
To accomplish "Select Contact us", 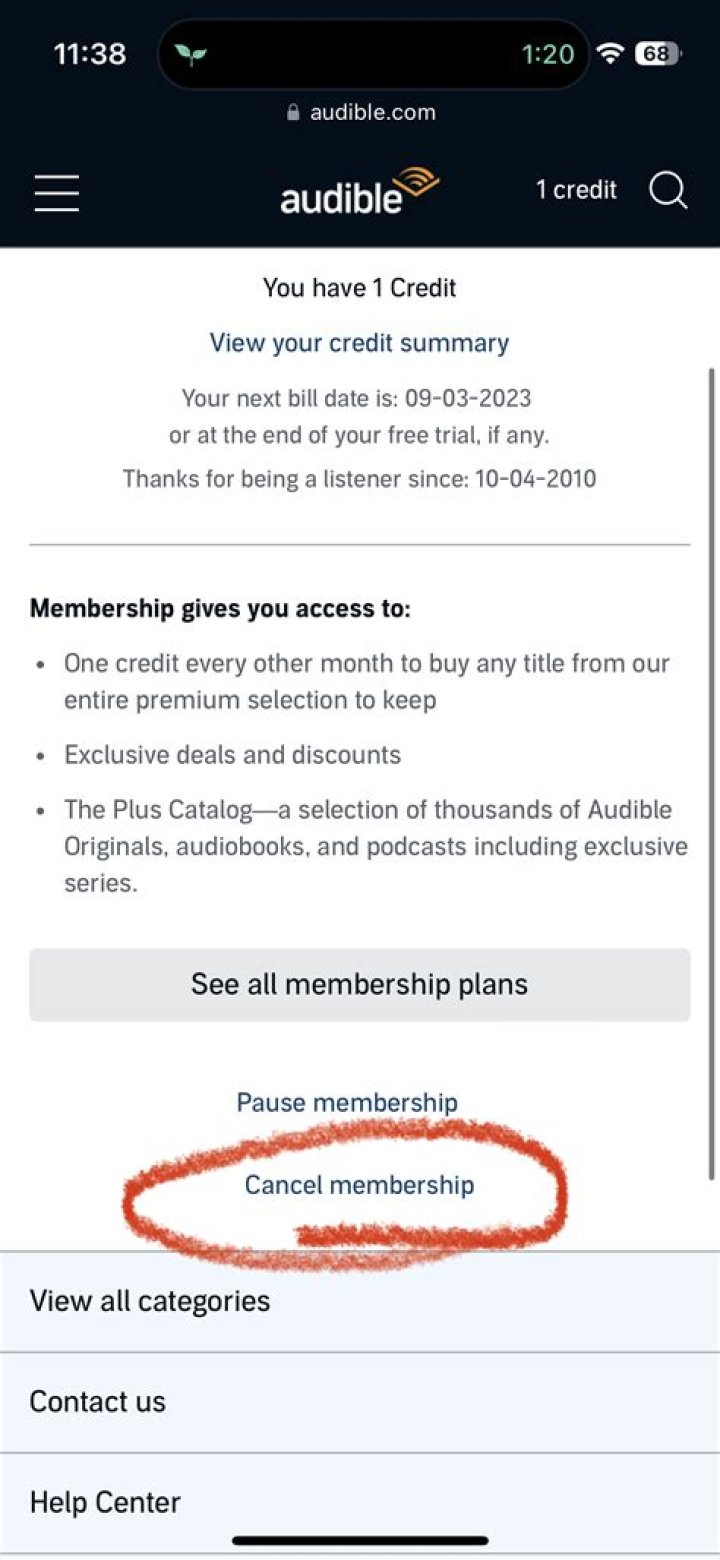I will [x=97, y=1401].
